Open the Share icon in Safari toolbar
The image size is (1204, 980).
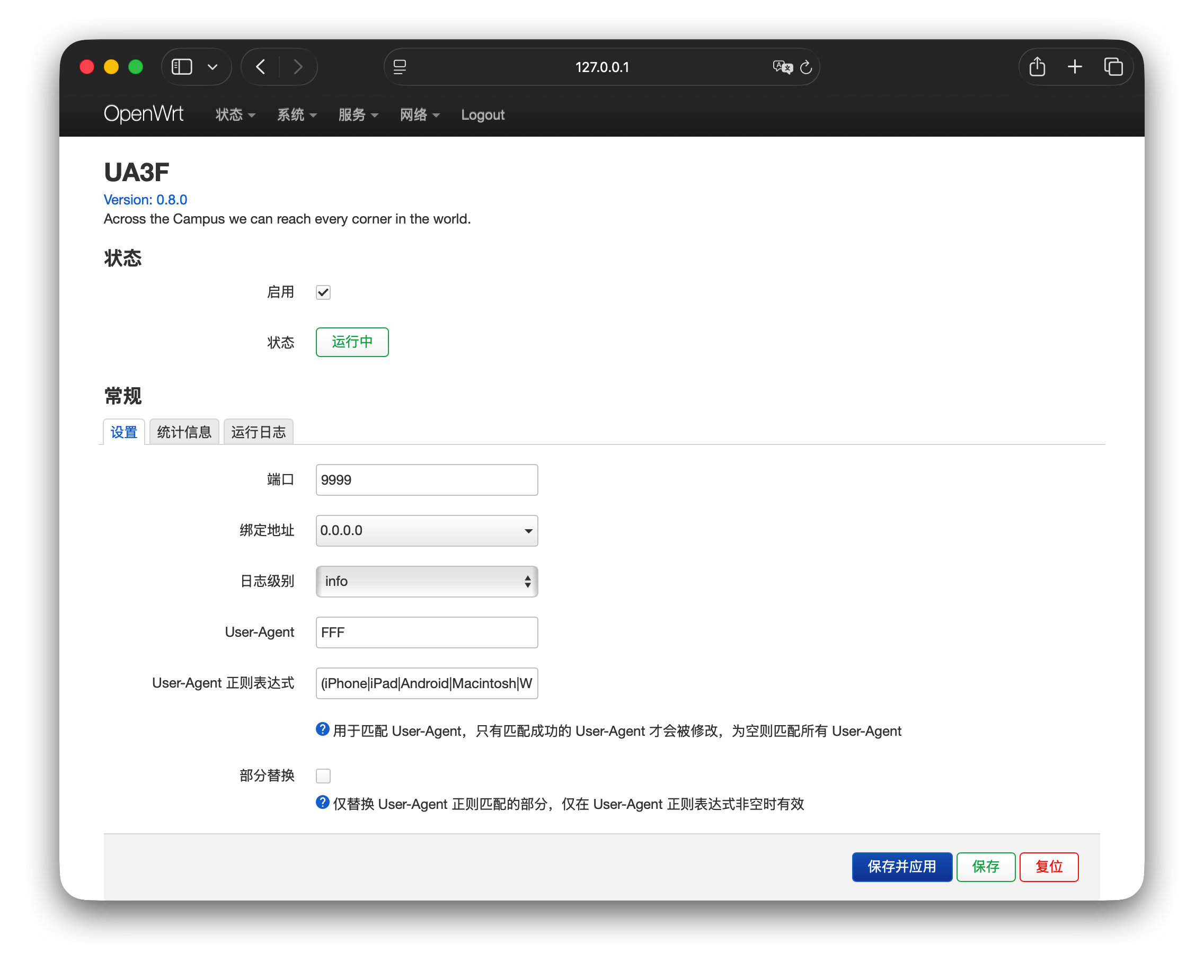[1037, 67]
